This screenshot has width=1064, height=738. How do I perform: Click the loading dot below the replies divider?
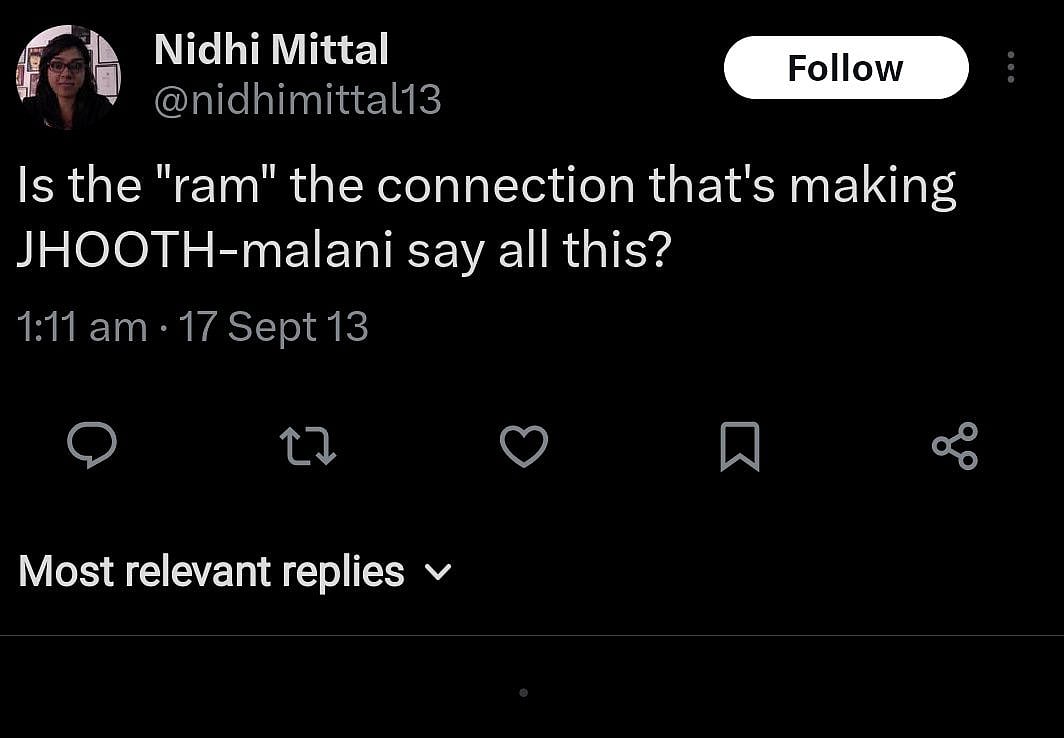click(523, 692)
